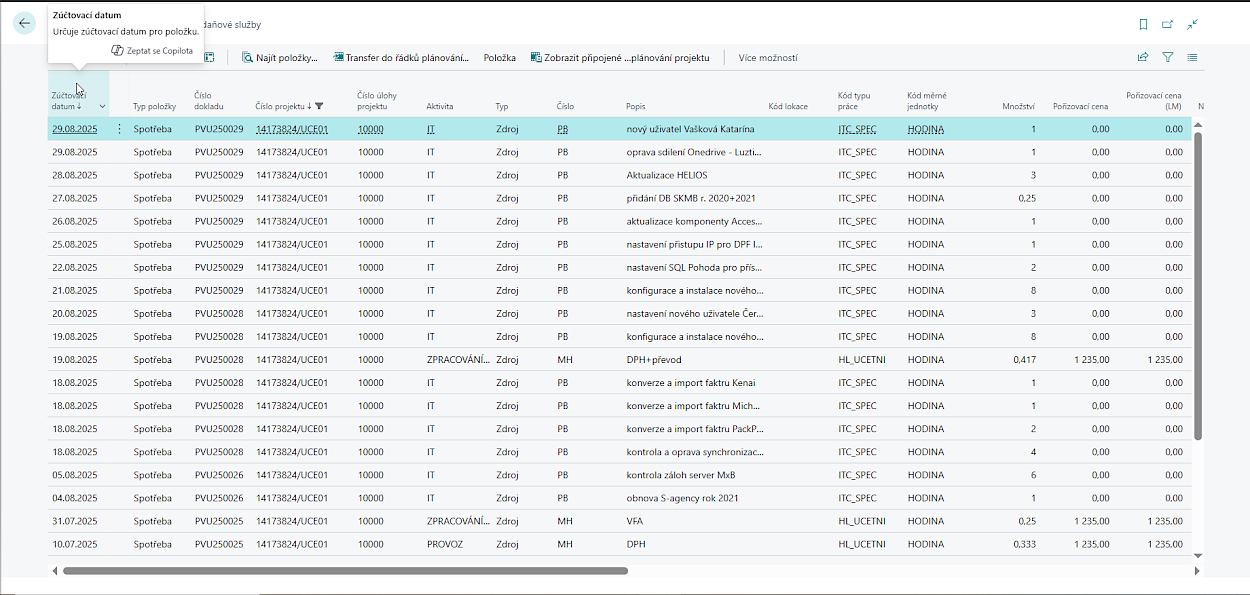Click the share icon in toolbar

[x=1143, y=58]
